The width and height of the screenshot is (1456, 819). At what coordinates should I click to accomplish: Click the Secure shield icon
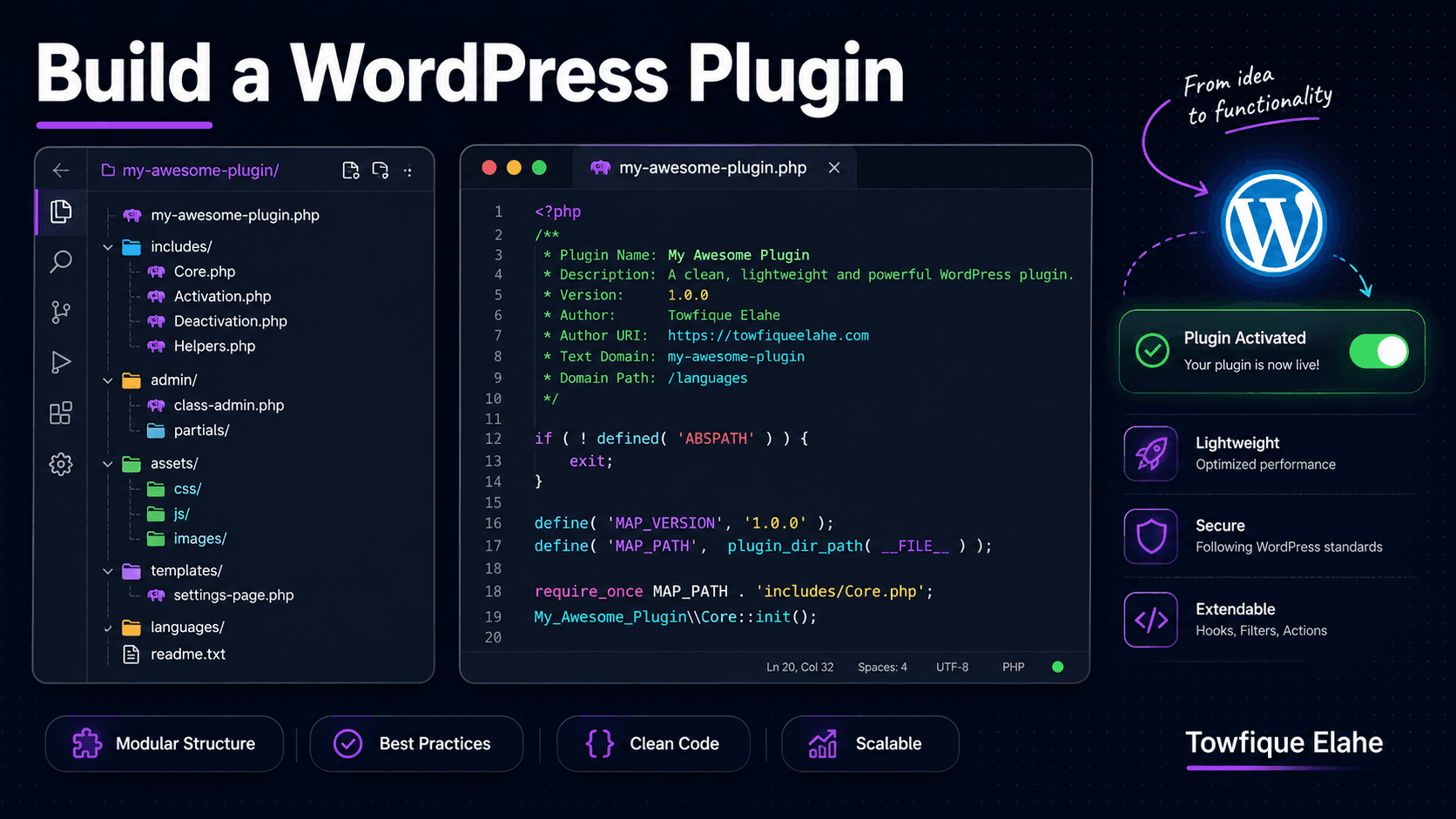(1150, 536)
